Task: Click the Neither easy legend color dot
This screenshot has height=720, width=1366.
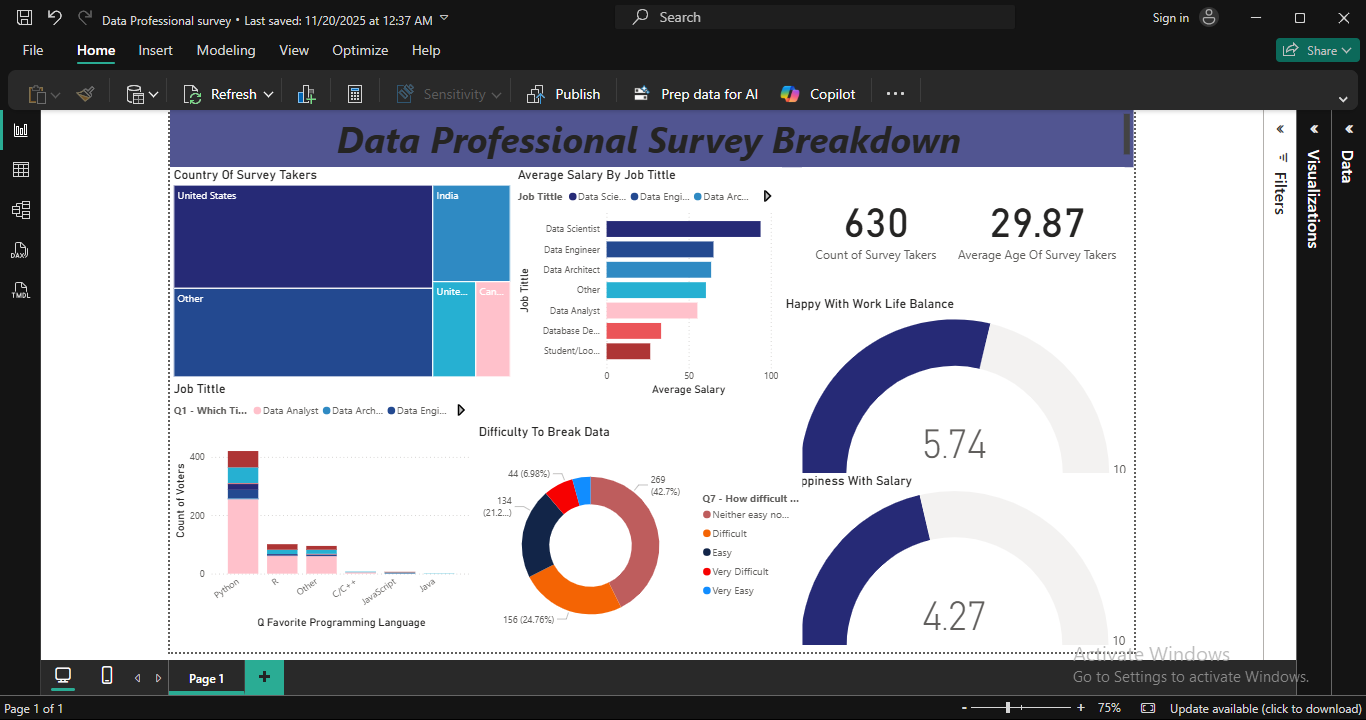Action: coord(707,514)
